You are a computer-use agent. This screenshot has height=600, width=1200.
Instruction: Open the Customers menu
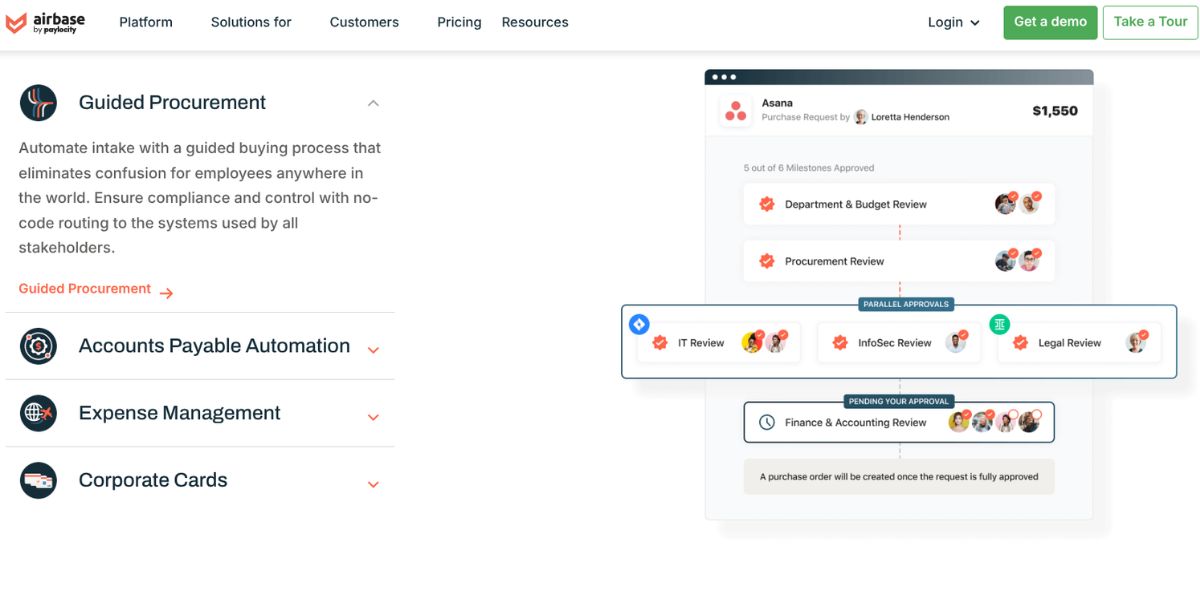(364, 21)
